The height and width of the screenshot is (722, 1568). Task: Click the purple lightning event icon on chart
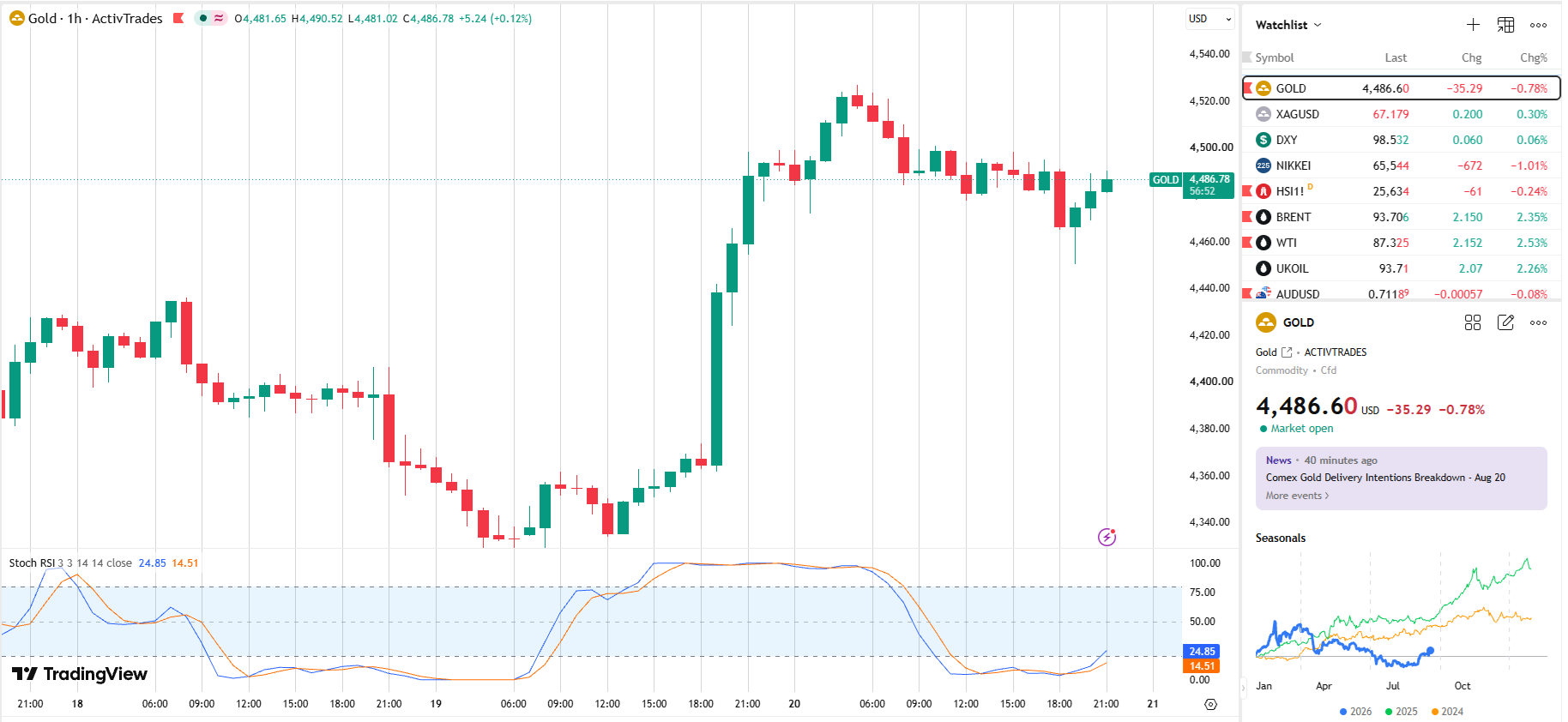pos(1107,537)
